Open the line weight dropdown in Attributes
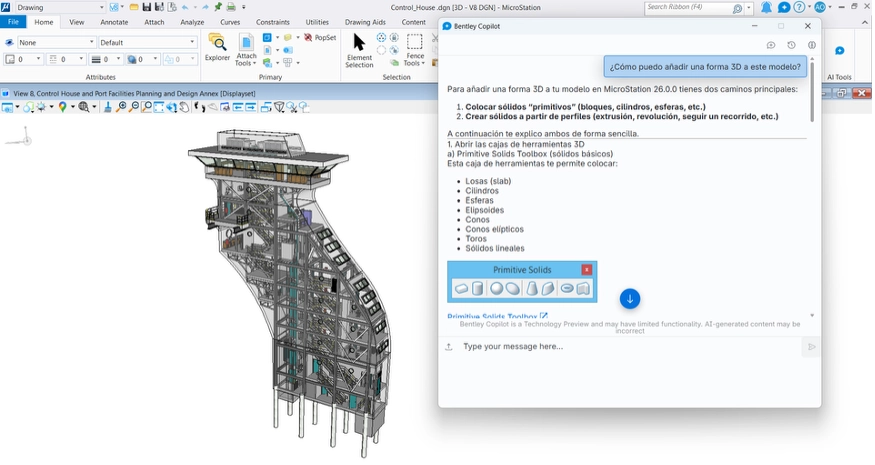 click(x=105, y=59)
